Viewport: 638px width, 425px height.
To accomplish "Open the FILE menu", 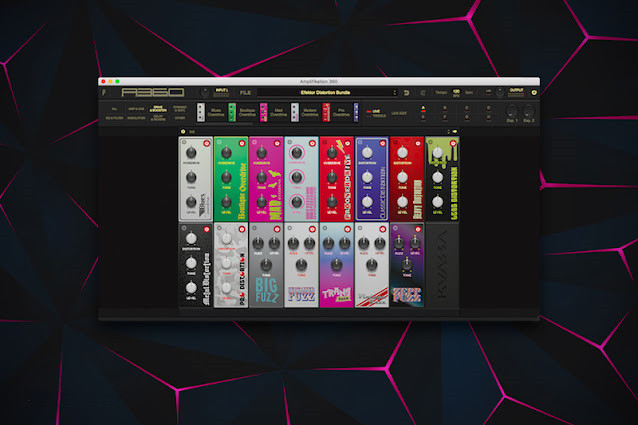I will 245,93.
